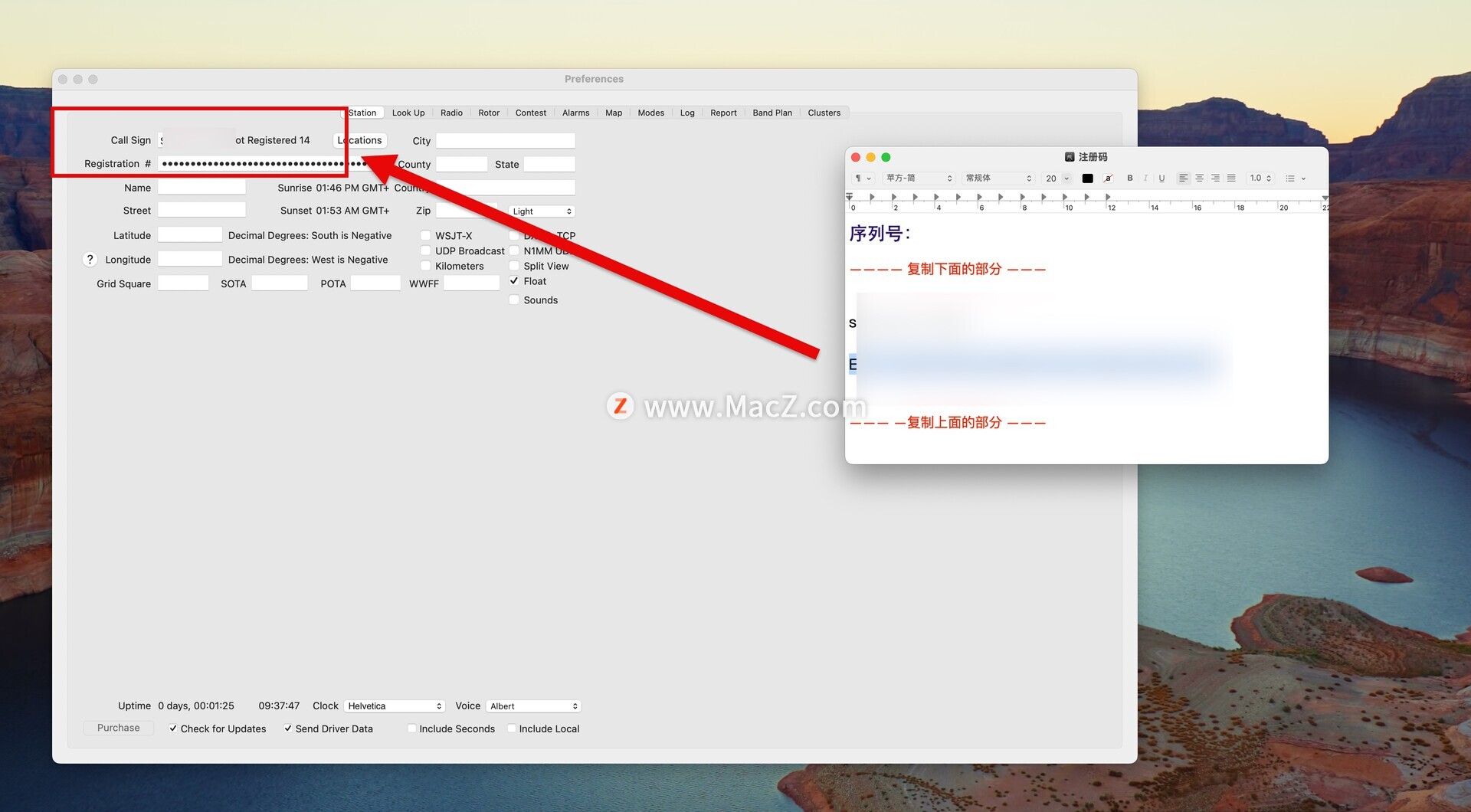This screenshot has width=1471, height=812.
Task: Turn on the Kilometers option
Action: [425, 266]
